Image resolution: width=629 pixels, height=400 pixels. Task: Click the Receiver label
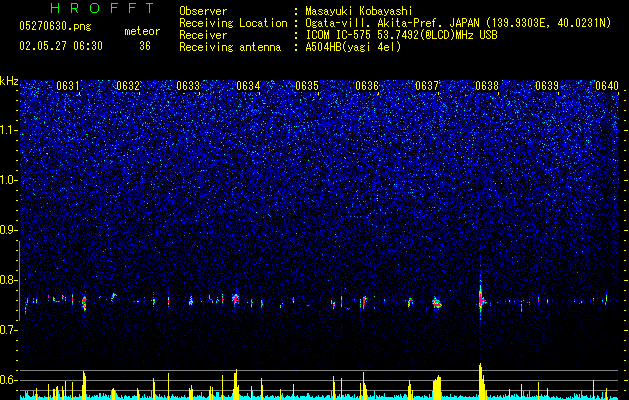[203, 35]
